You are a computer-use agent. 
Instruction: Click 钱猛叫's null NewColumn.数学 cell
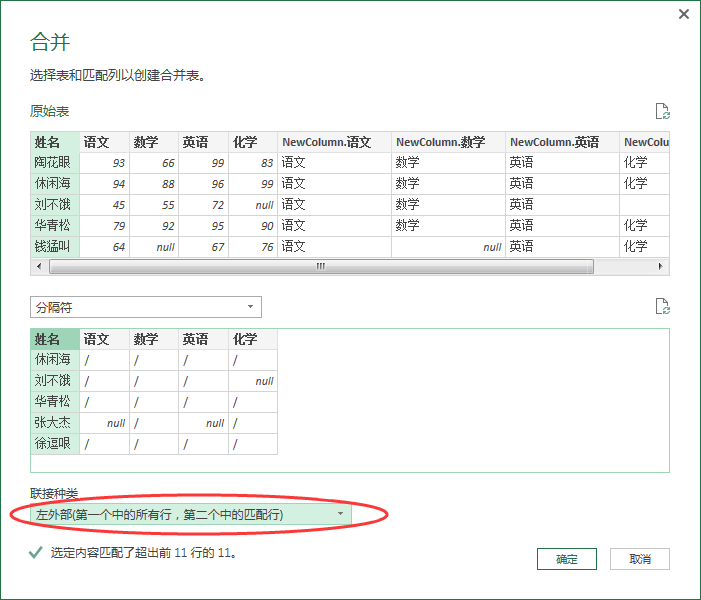tap(448, 247)
